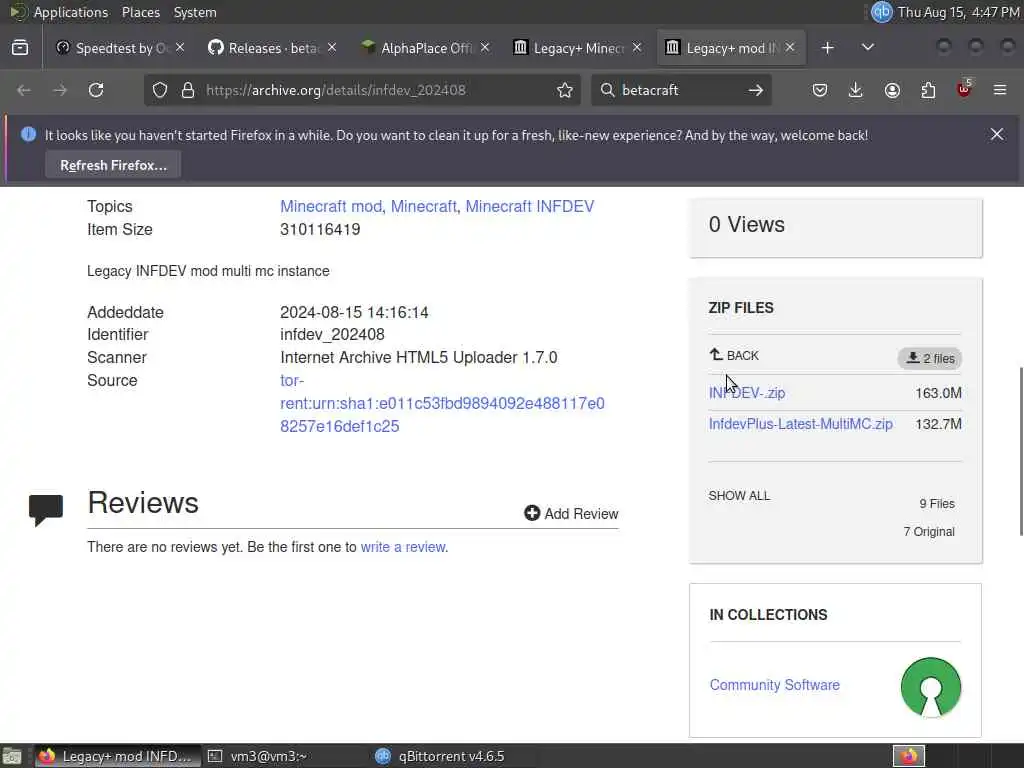Click Firefox icon in bottom-right workspace switcher
Screen dimensions: 1024x768
(x=908, y=756)
